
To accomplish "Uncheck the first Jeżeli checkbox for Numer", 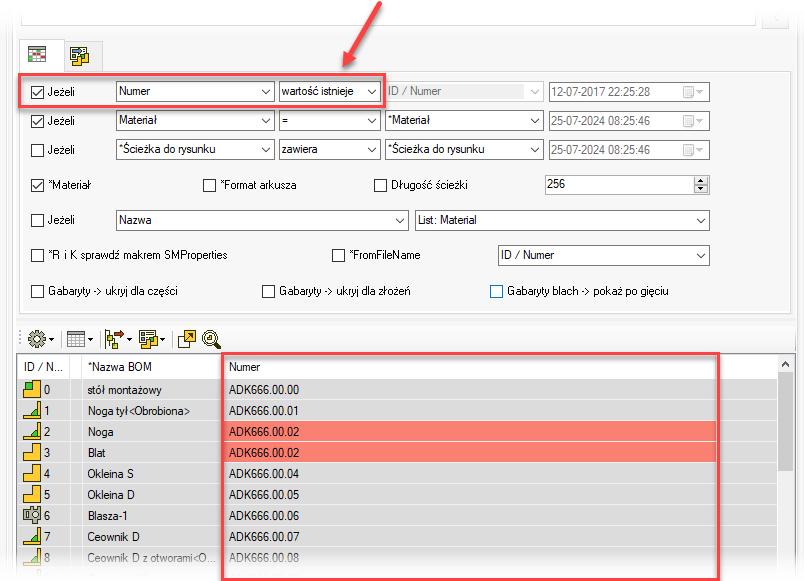I will click(38, 92).
